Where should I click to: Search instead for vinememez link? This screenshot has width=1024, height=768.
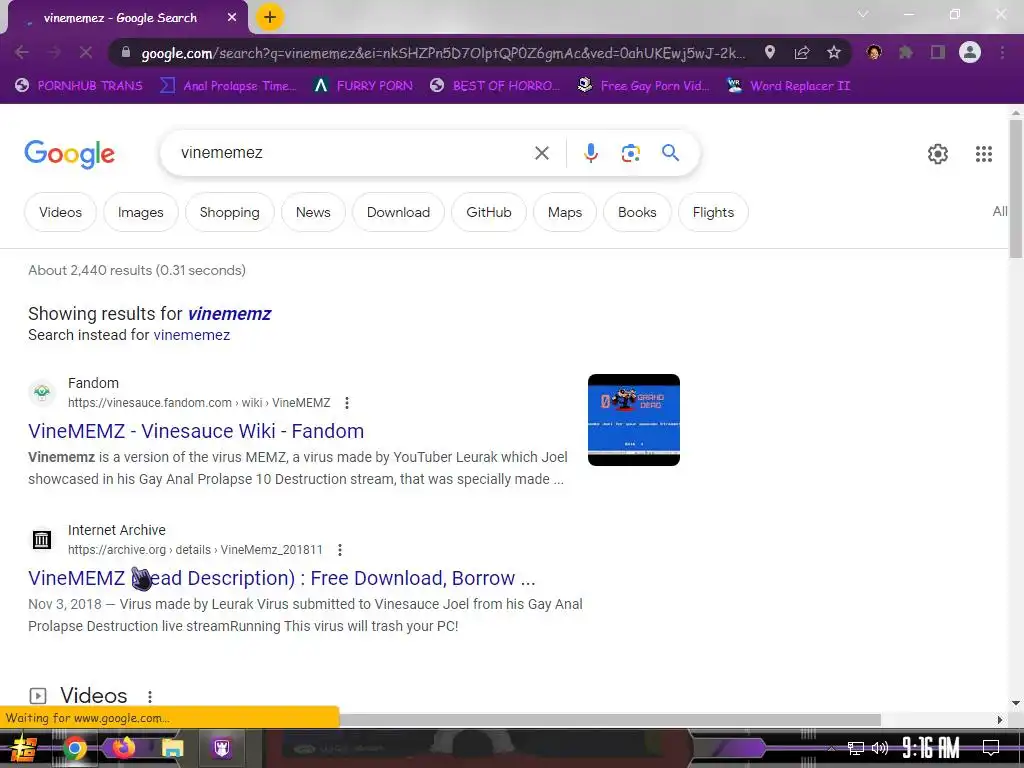(x=191, y=335)
